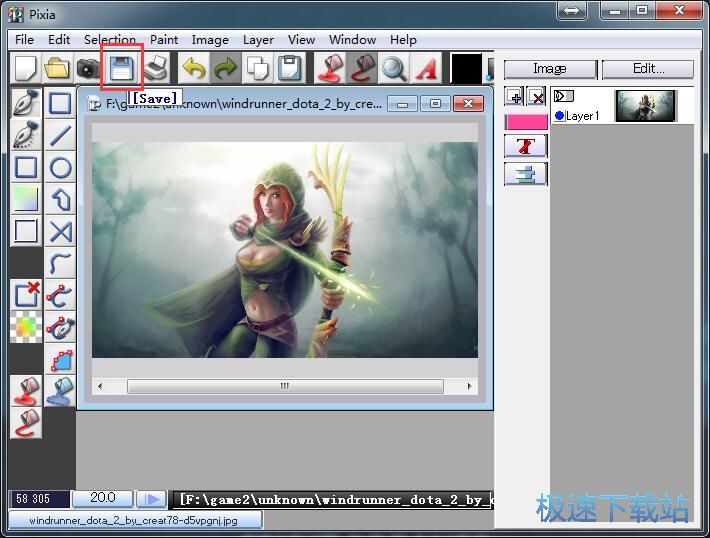The height and width of the screenshot is (538, 710).
Task: Click the Save floppy disk icon
Action: coord(121,68)
